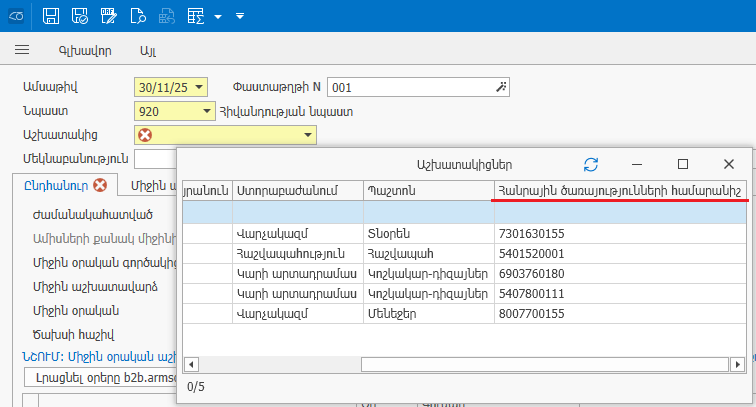
Task: Click the greyed copy transactions icon
Action: [x=167, y=16]
